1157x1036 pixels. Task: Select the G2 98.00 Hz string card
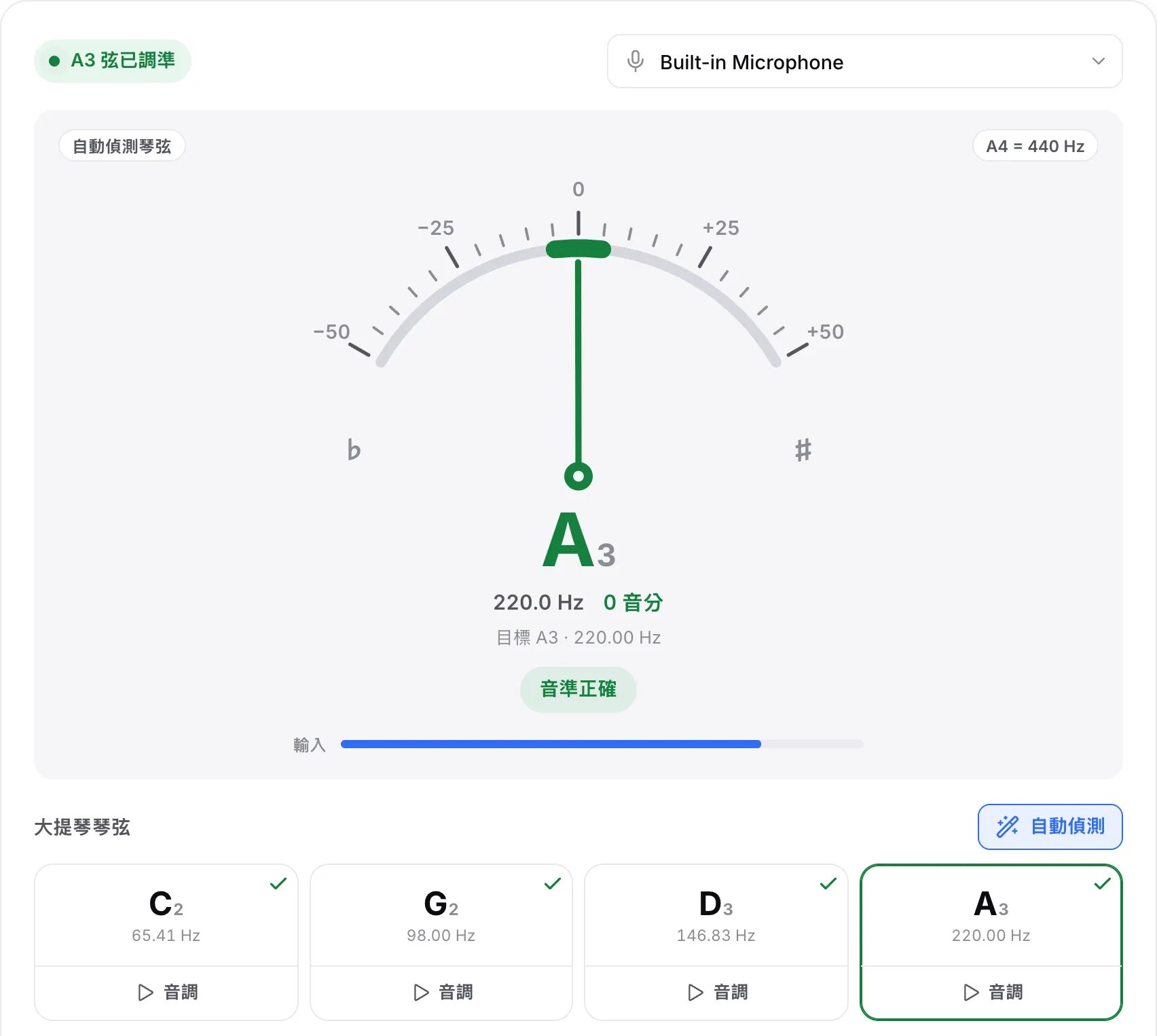click(441, 916)
